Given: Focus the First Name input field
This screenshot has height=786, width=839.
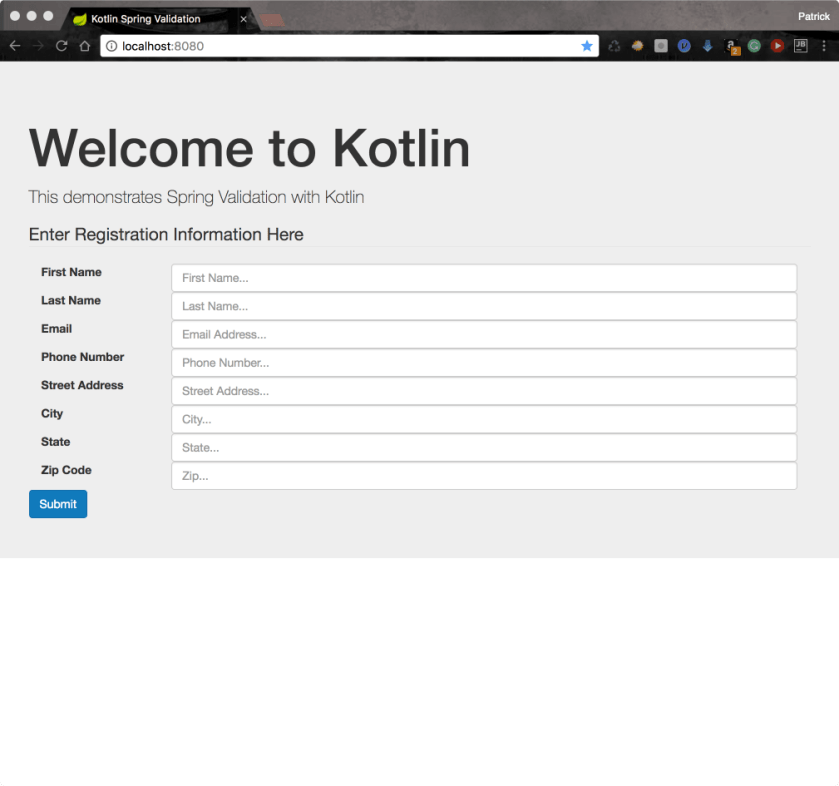Looking at the screenshot, I should point(484,278).
